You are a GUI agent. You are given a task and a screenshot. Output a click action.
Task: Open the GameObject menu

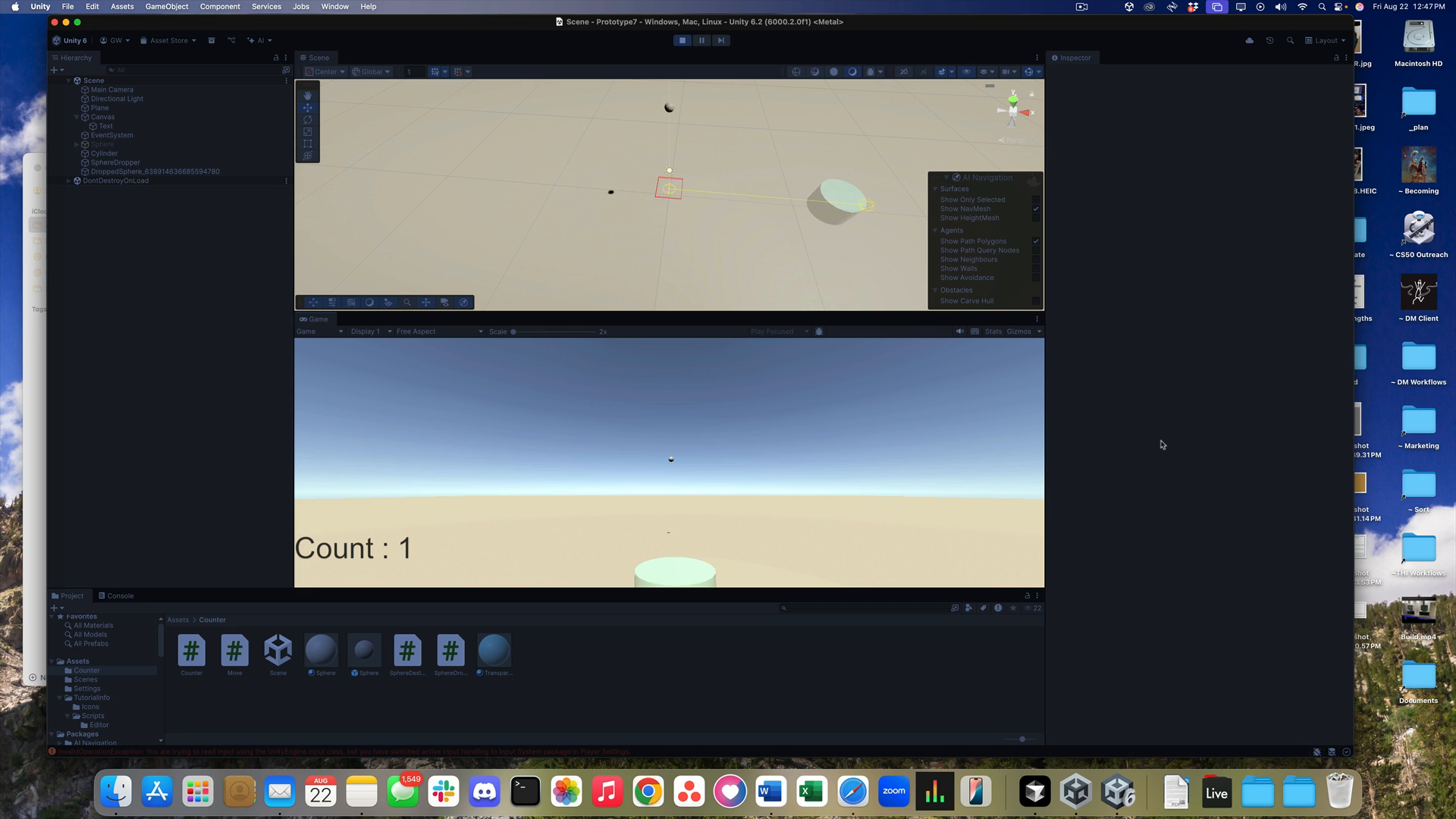click(167, 6)
